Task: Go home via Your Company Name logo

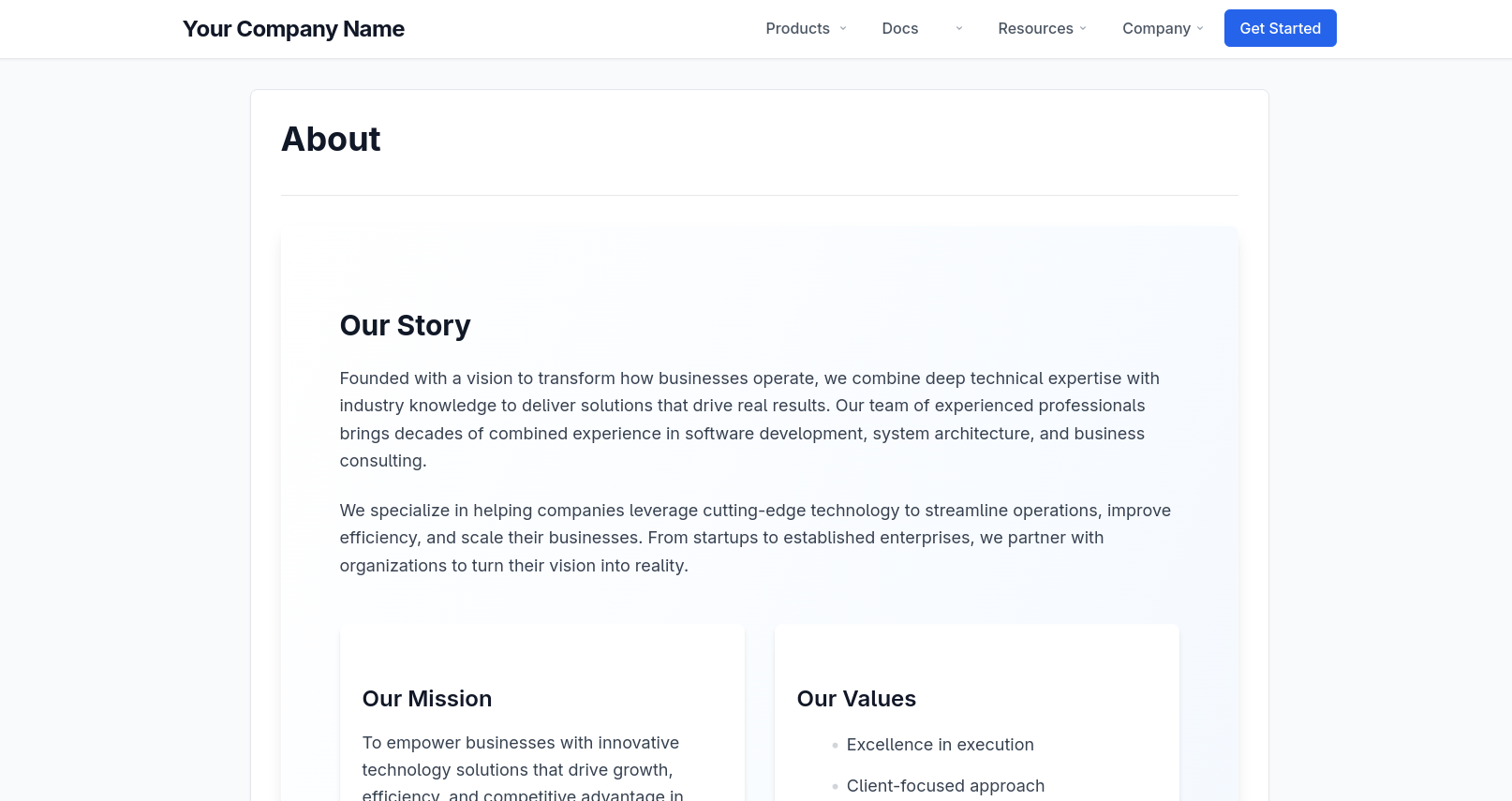Action: [x=293, y=29]
